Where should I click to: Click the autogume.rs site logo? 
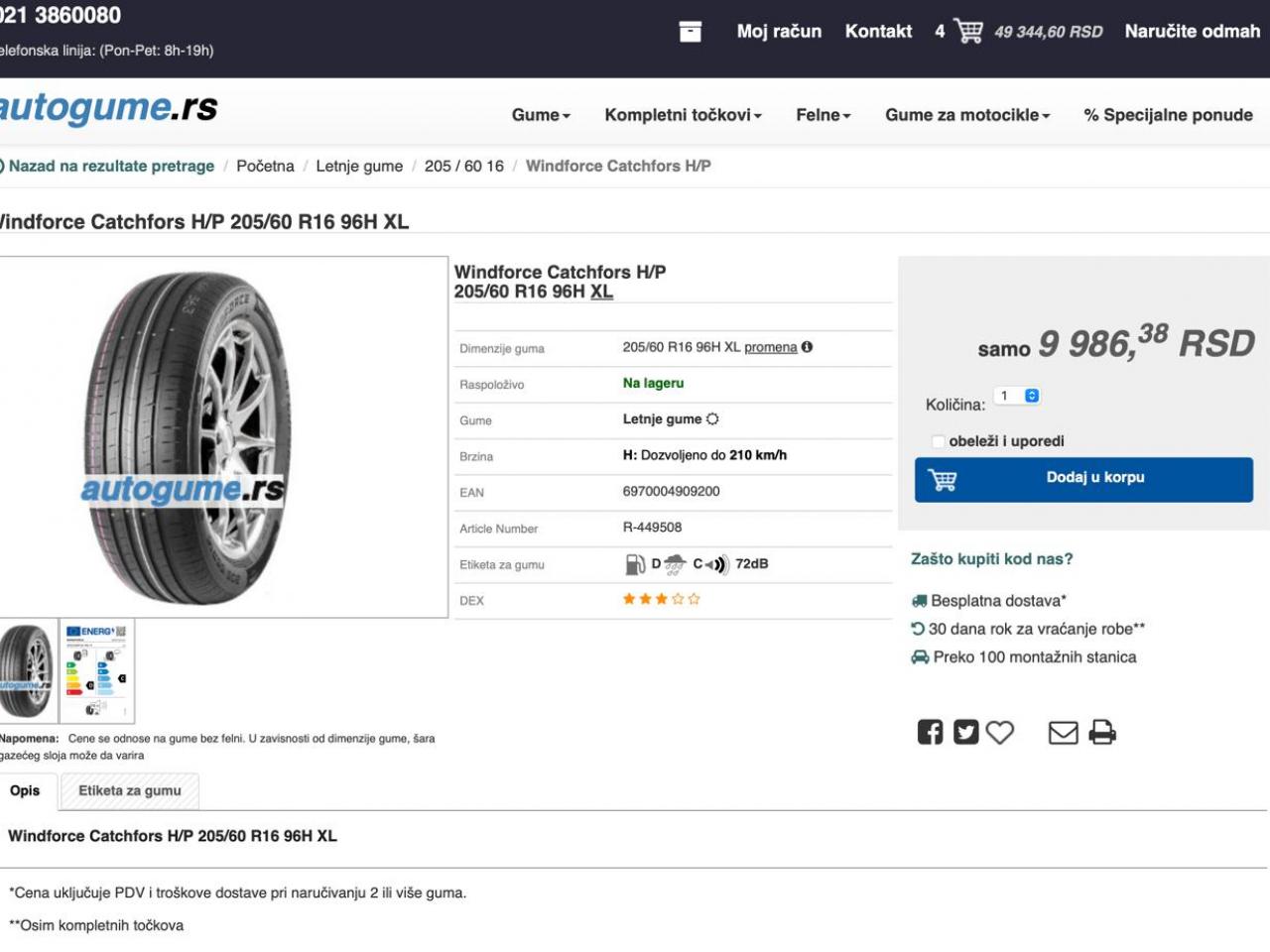107,107
